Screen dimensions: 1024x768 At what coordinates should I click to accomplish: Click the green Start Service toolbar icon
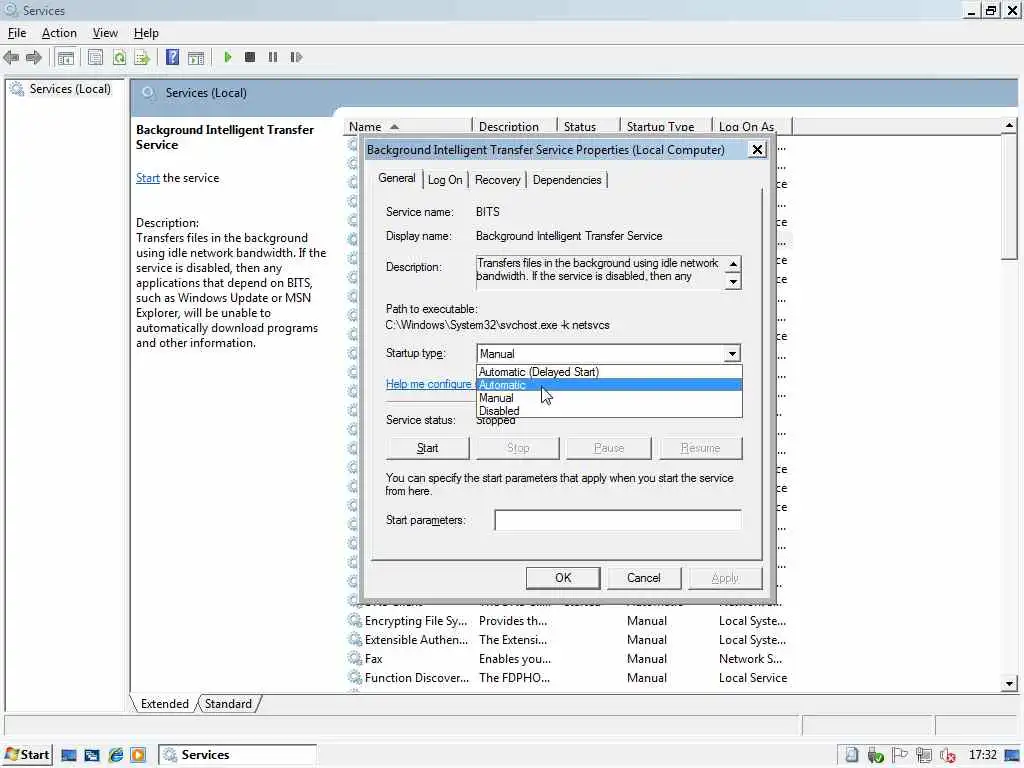tap(227, 57)
